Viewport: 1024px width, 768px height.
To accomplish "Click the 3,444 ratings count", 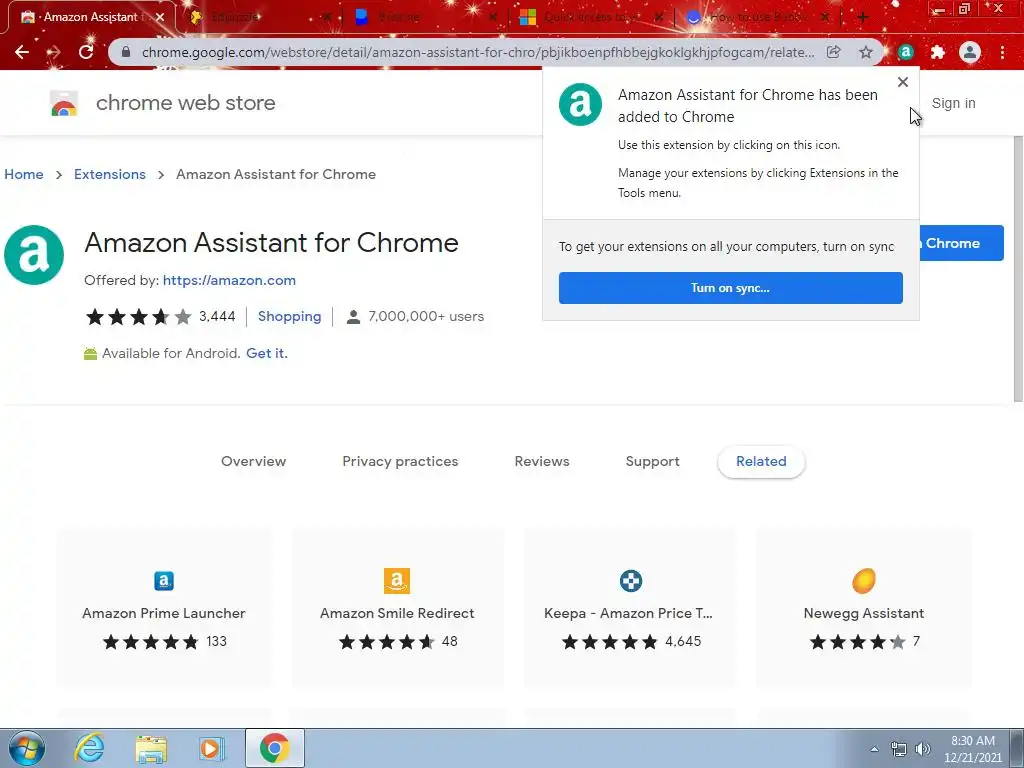I will tap(217, 316).
